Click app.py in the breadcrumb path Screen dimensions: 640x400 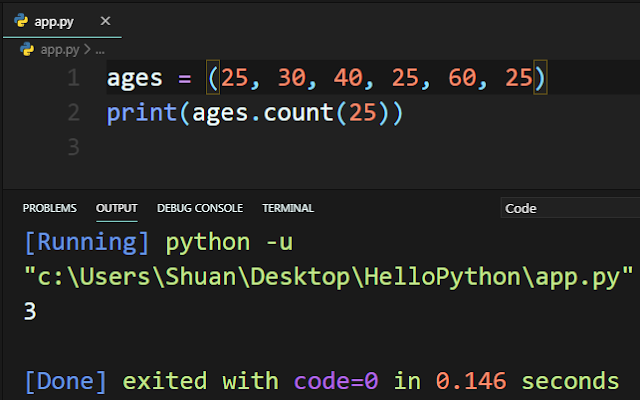tap(60, 50)
